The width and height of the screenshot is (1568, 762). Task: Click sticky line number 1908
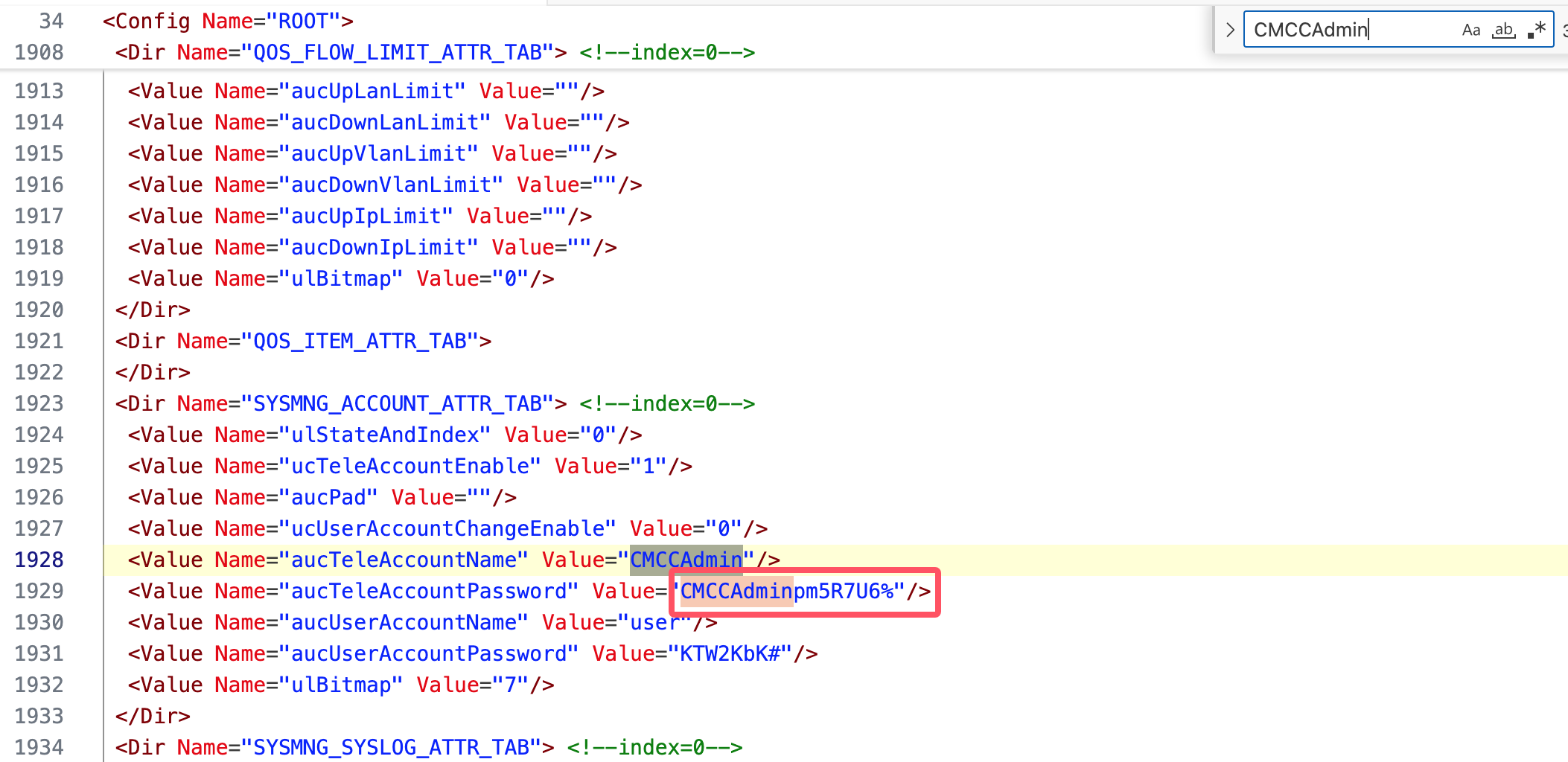(x=39, y=52)
